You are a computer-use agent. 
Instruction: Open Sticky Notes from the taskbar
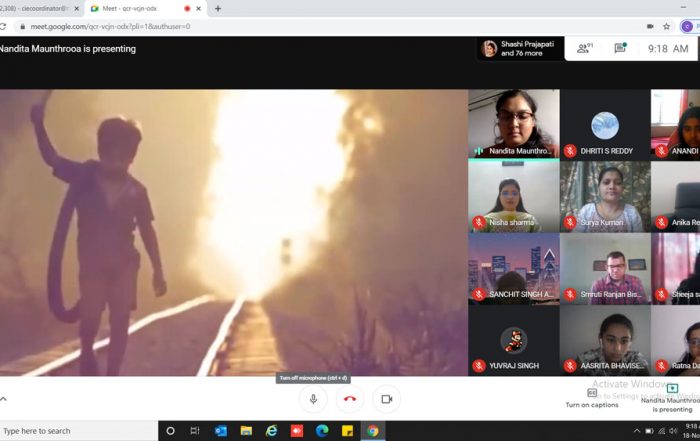click(x=347, y=431)
